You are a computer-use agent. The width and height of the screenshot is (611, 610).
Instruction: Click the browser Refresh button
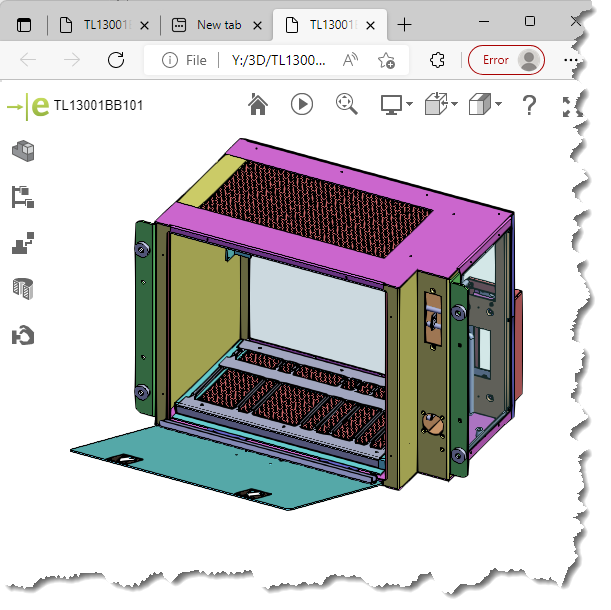[x=116, y=60]
